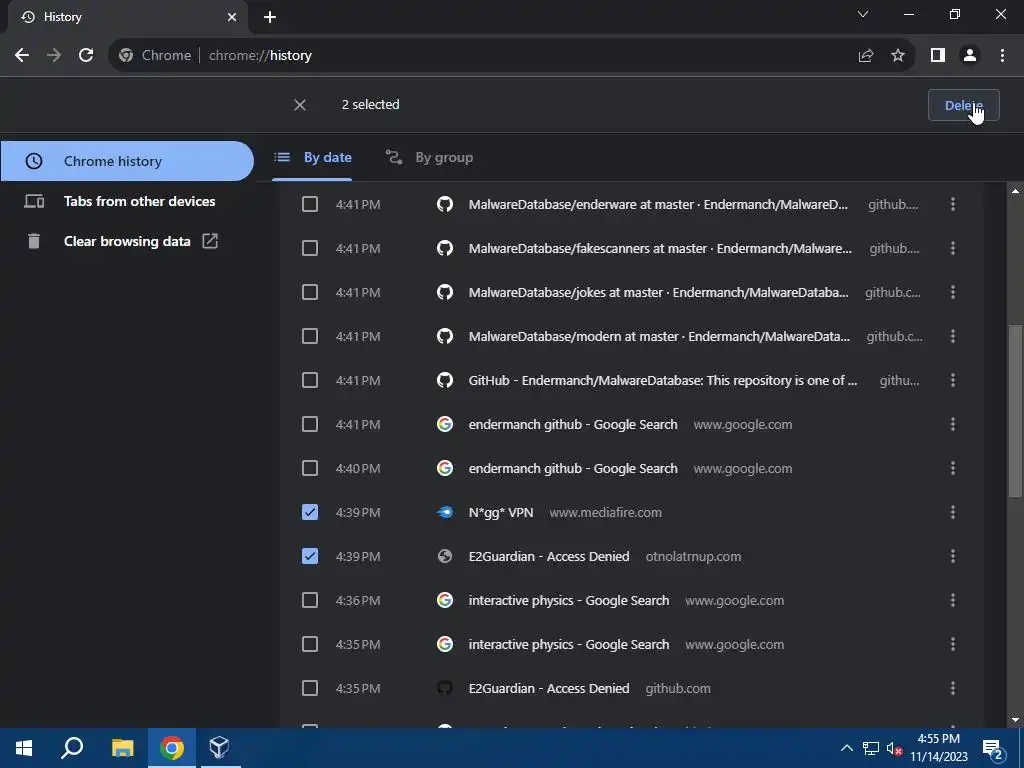1024x768 pixels.
Task: Open actions menu for N*gg* VPN entry
Action: 953,512
